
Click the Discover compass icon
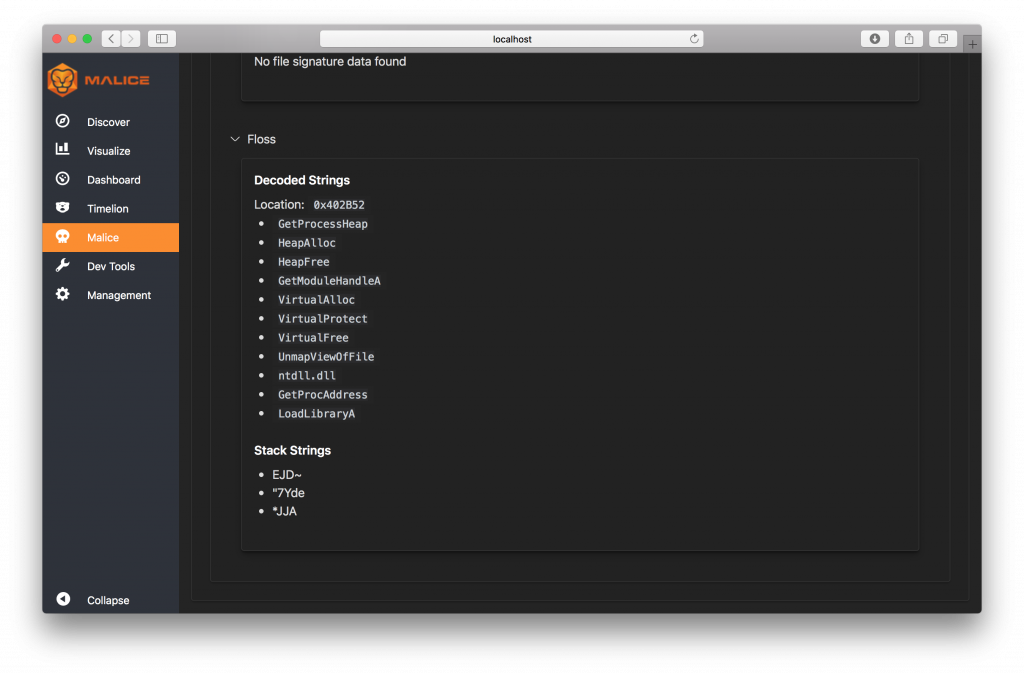(x=63, y=121)
